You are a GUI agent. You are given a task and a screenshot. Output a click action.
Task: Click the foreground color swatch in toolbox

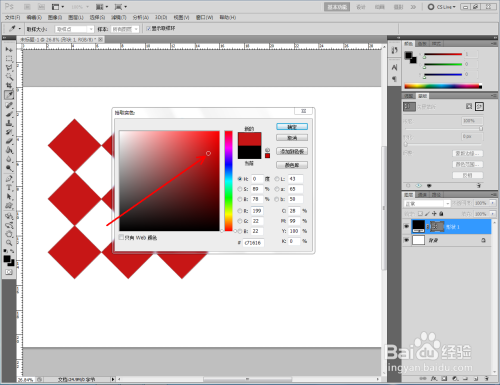point(7,259)
